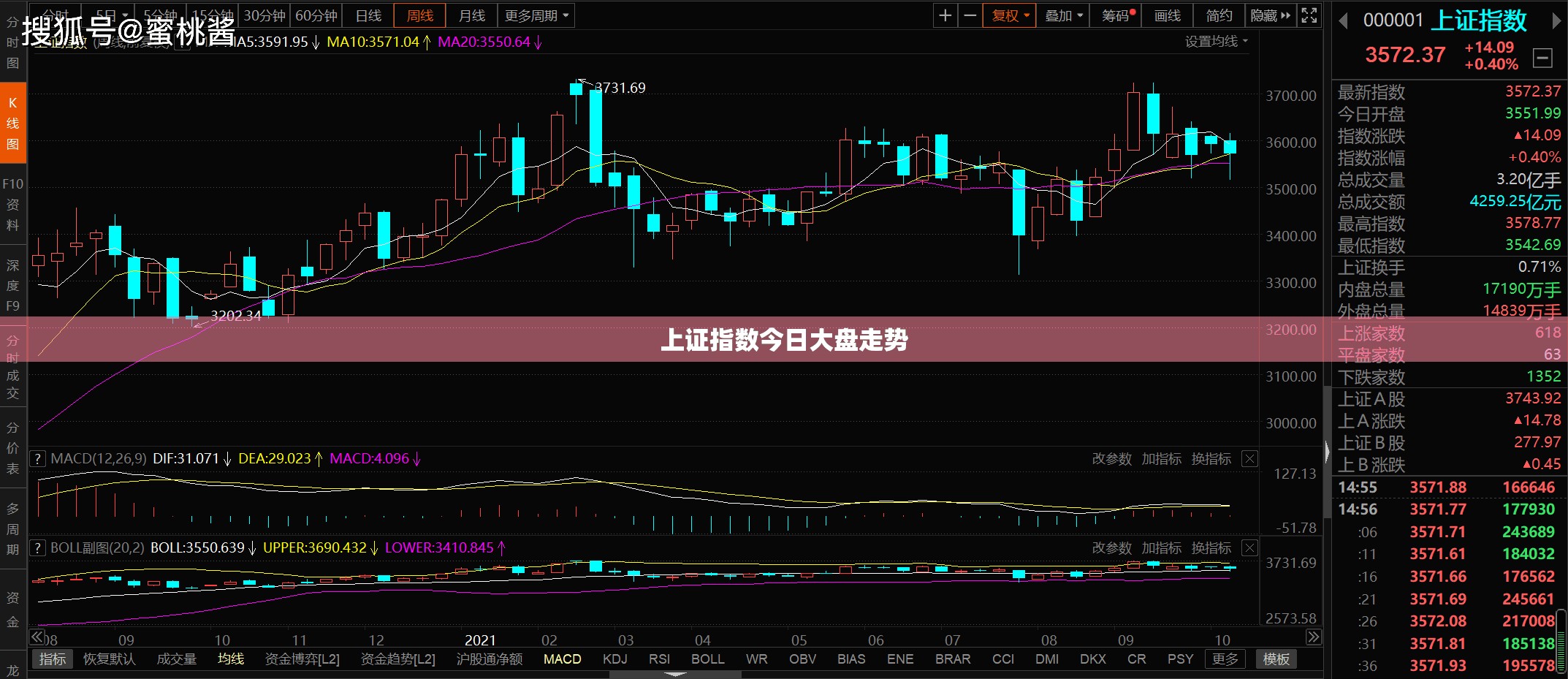Toggle the 均线 moving average indicator

pyautogui.click(x=231, y=659)
